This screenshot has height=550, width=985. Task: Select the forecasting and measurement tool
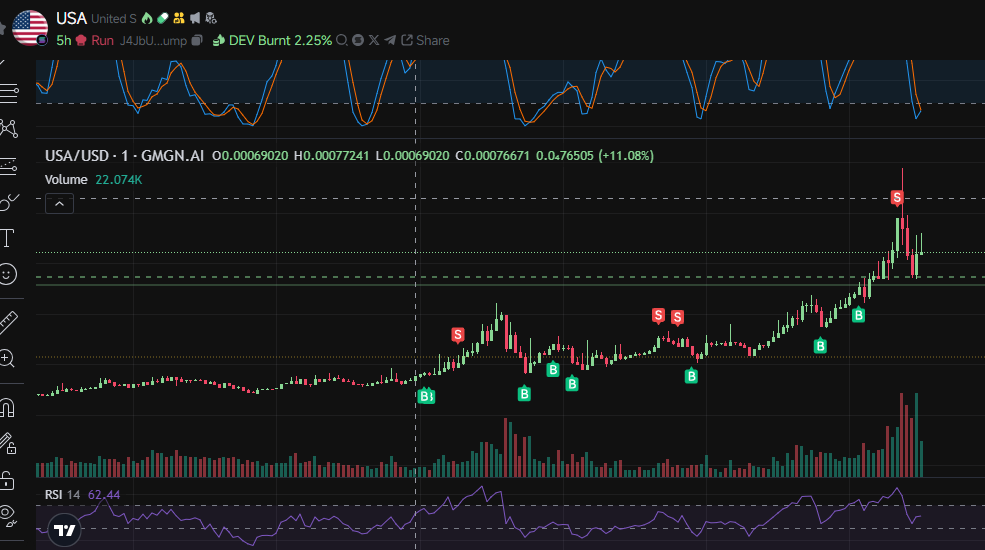click(9, 166)
